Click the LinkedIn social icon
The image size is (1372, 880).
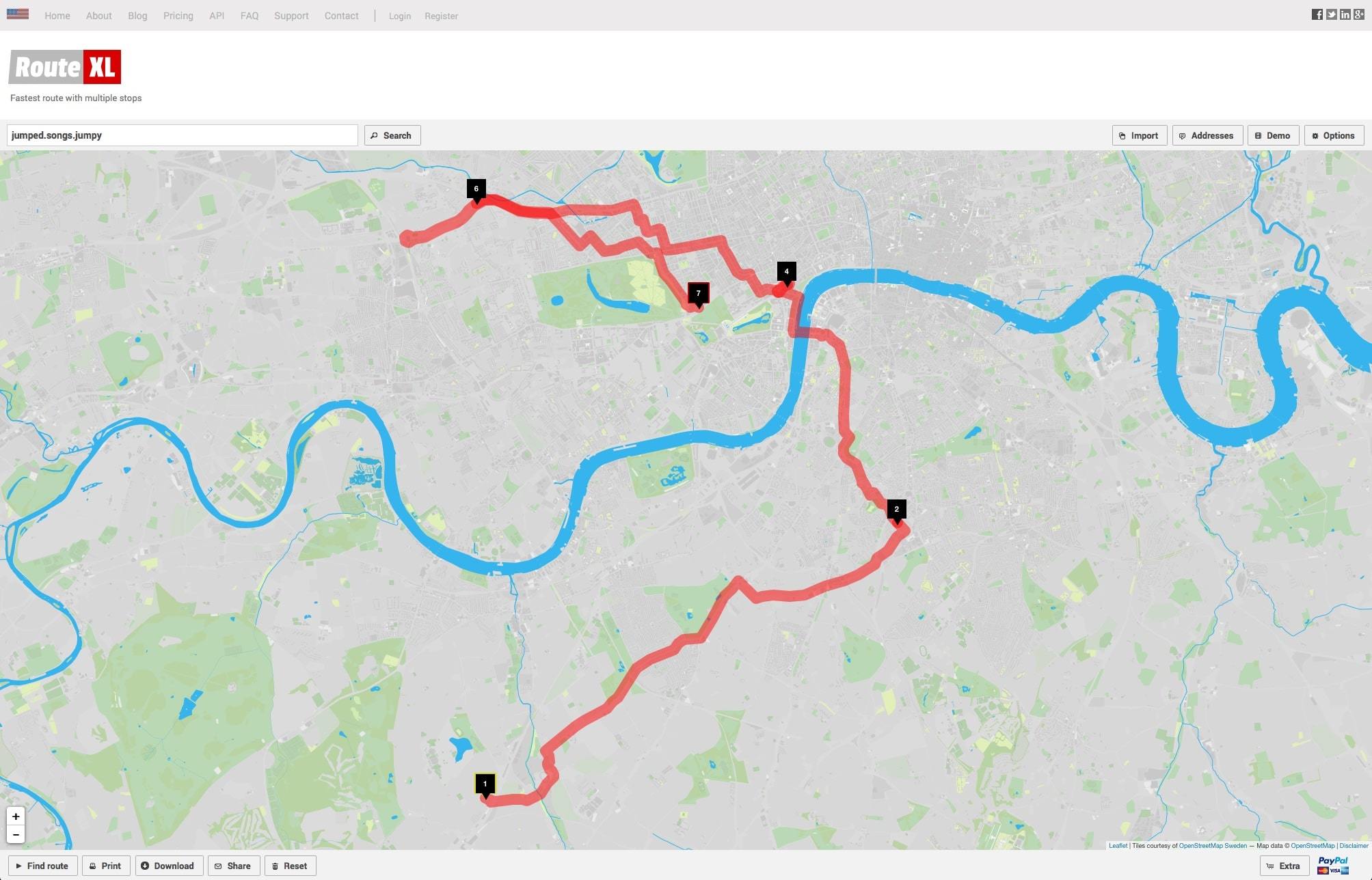pyautogui.click(x=1345, y=15)
